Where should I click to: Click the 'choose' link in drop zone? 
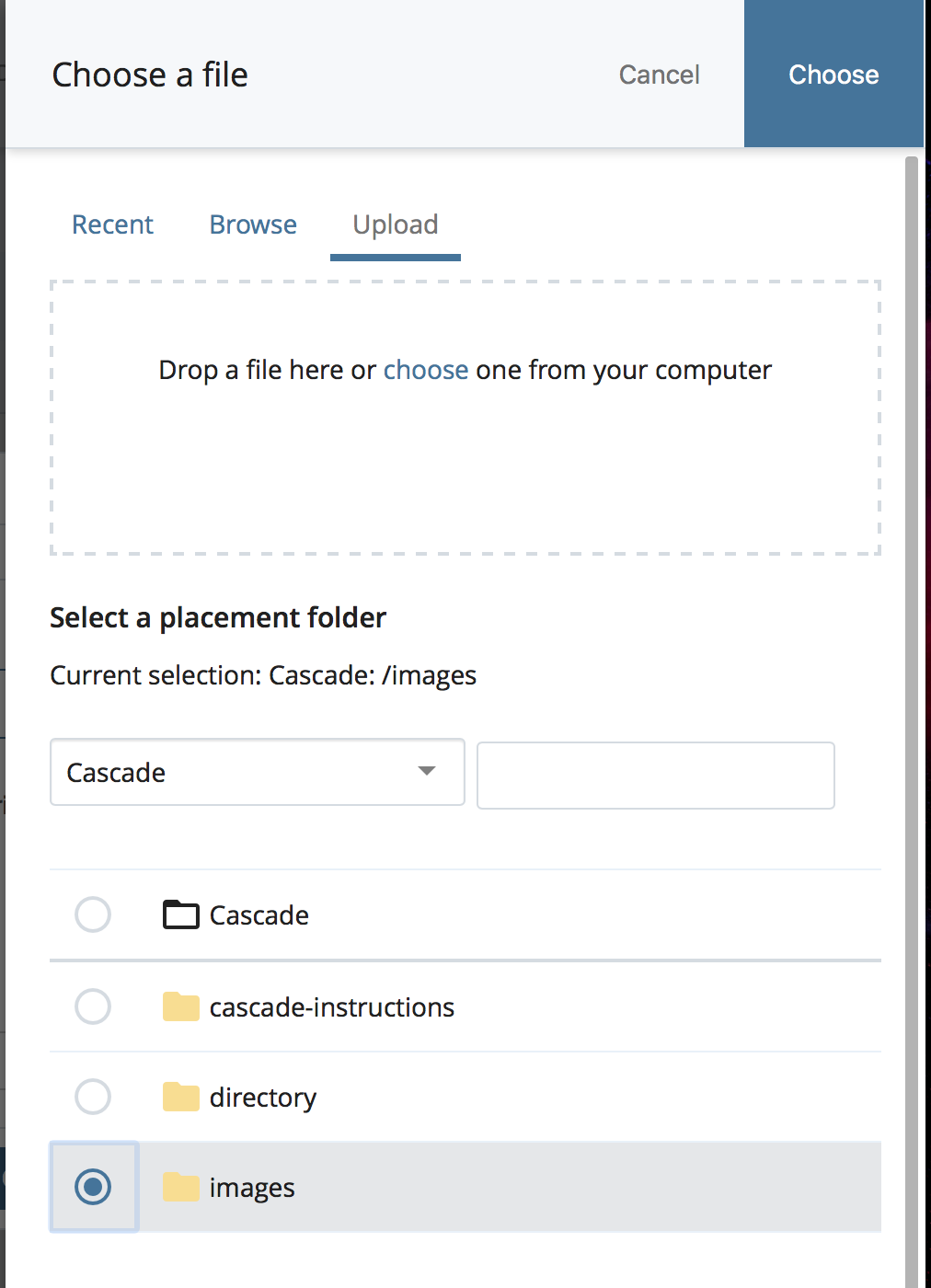tap(426, 370)
